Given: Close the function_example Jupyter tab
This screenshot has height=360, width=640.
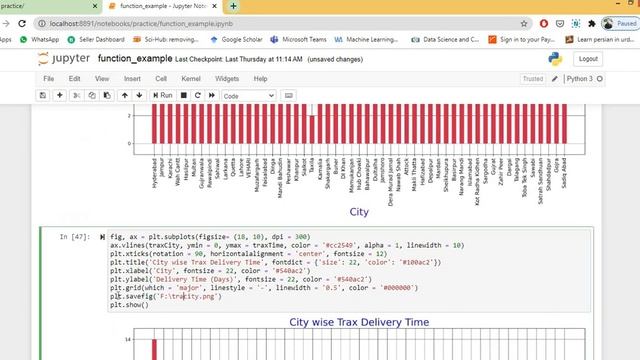Looking at the screenshot, I should click(215, 6).
